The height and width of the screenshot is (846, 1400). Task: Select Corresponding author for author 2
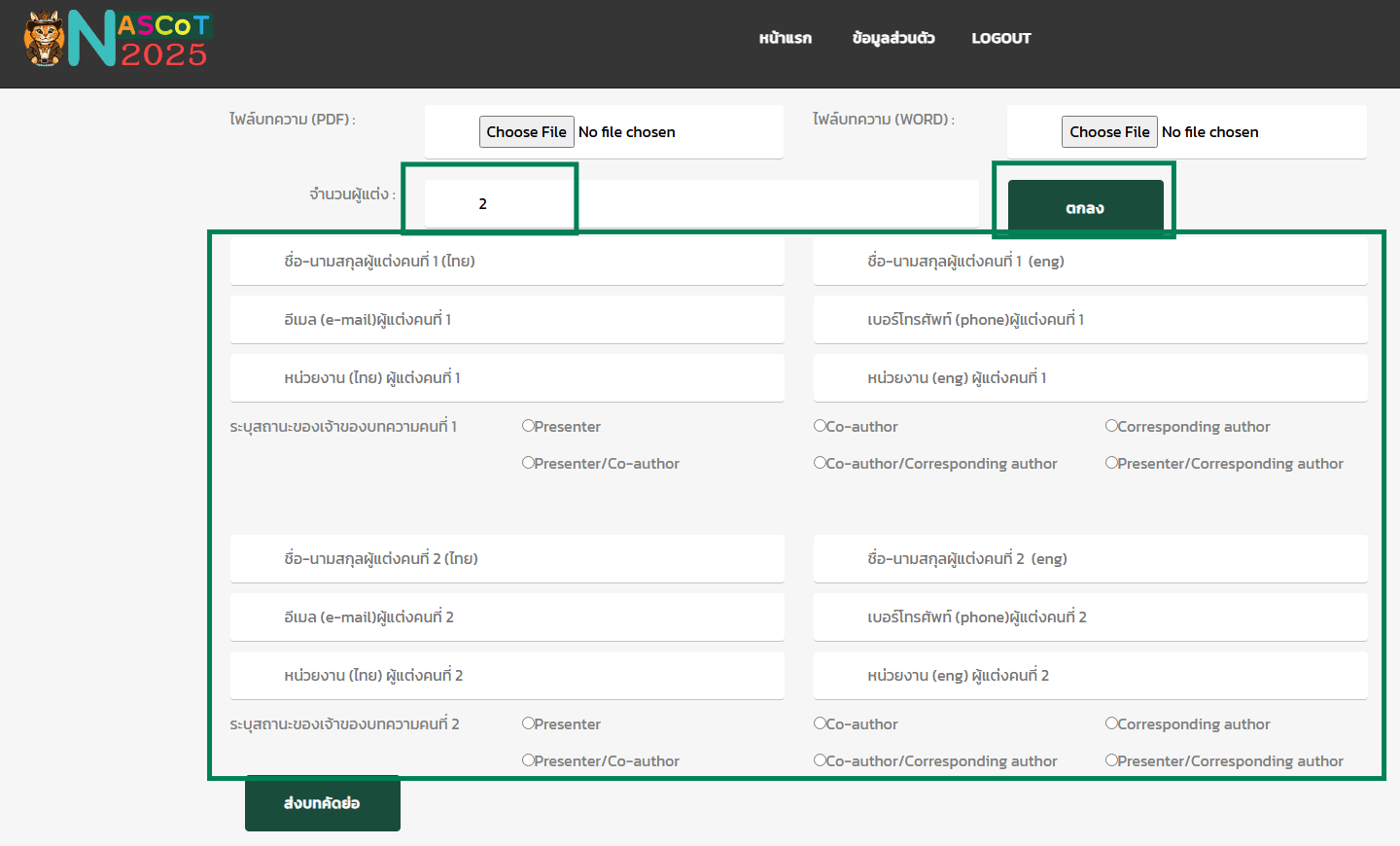pyautogui.click(x=1111, y=723)
